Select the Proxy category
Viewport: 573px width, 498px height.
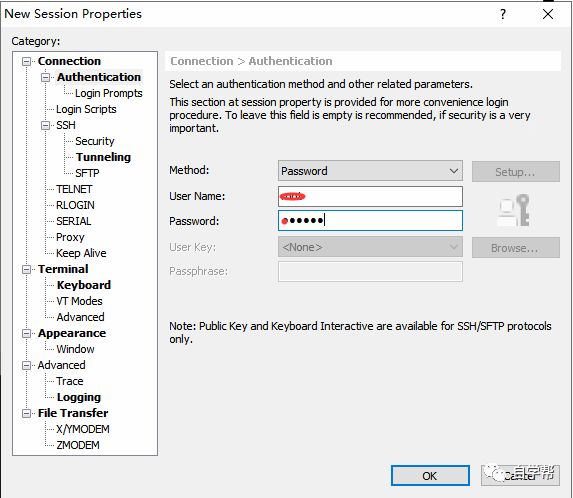pos(70,237)
